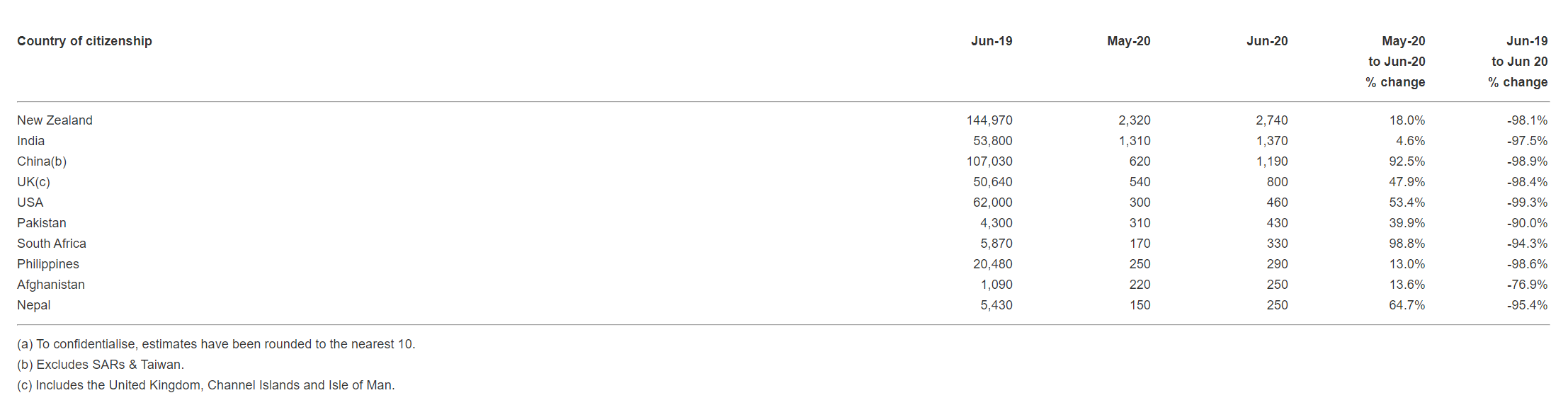This screenshot has height=405, width=1568.
Task: Click the Jun-19 column header
Action: click(x=991, y=41)
